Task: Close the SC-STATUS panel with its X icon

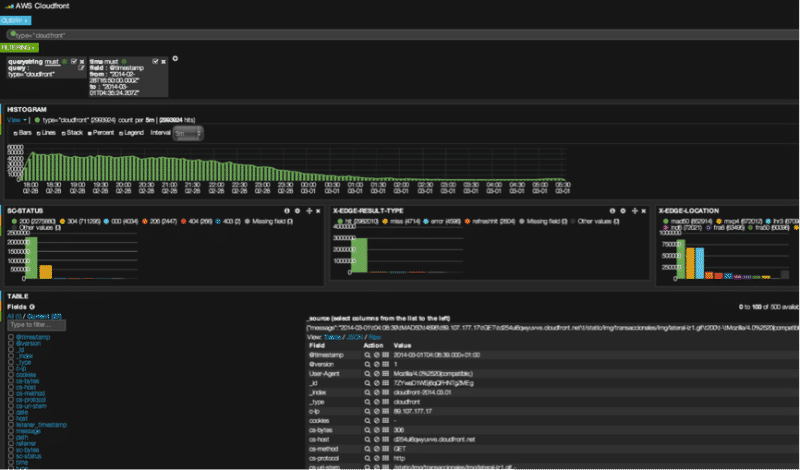Action: (x=317, y=212)
